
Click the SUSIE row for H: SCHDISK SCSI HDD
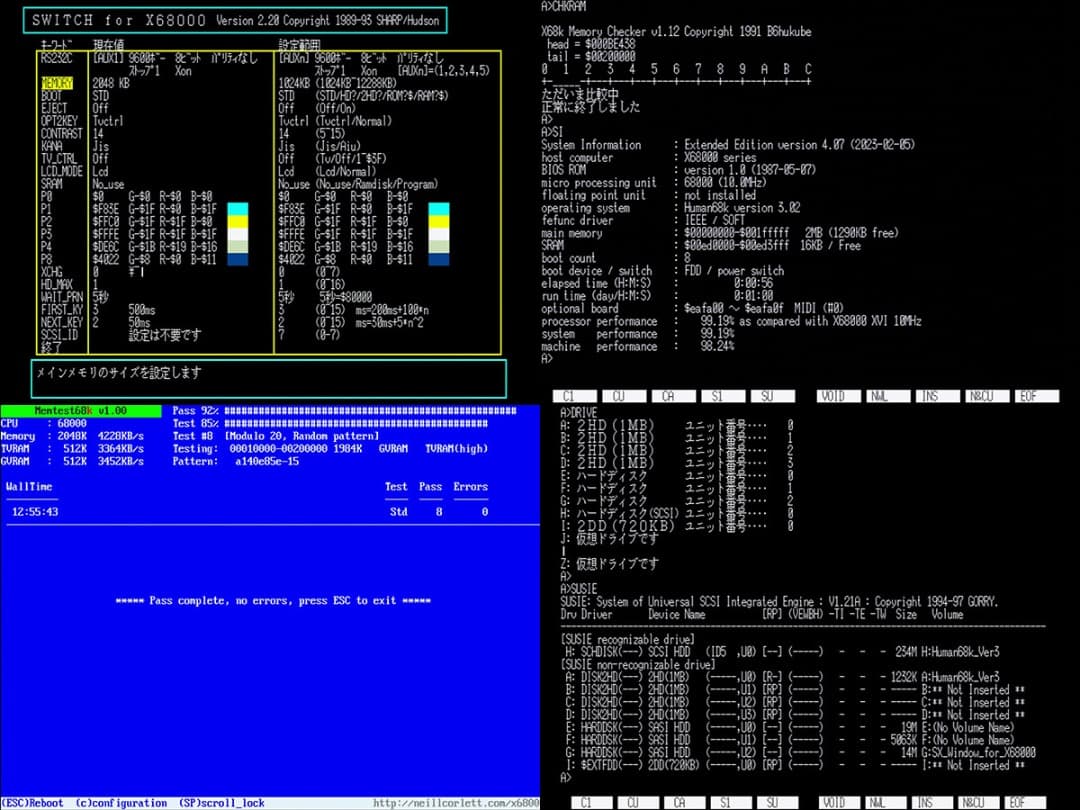point(782,652)
